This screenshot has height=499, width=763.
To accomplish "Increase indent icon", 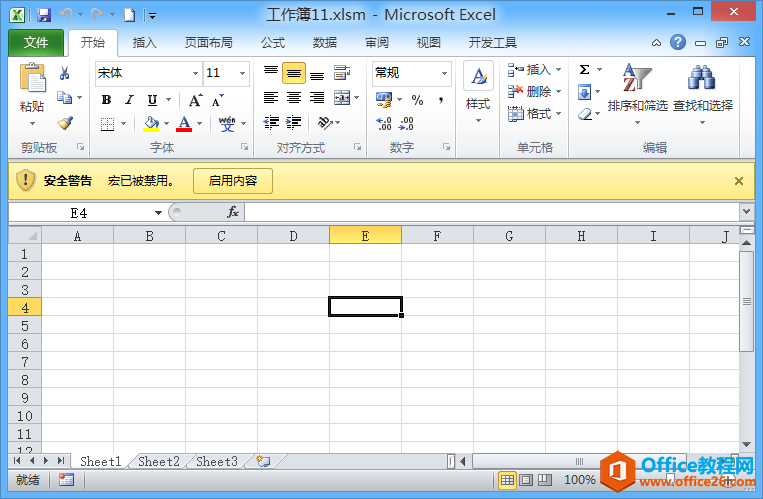I will click(x=293, y=123).
